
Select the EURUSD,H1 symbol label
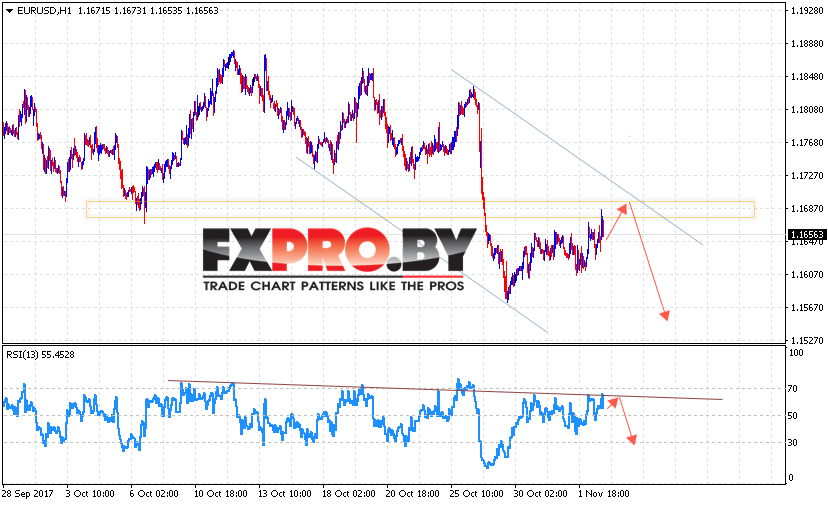pyautogui.click(x=44, y=11)
